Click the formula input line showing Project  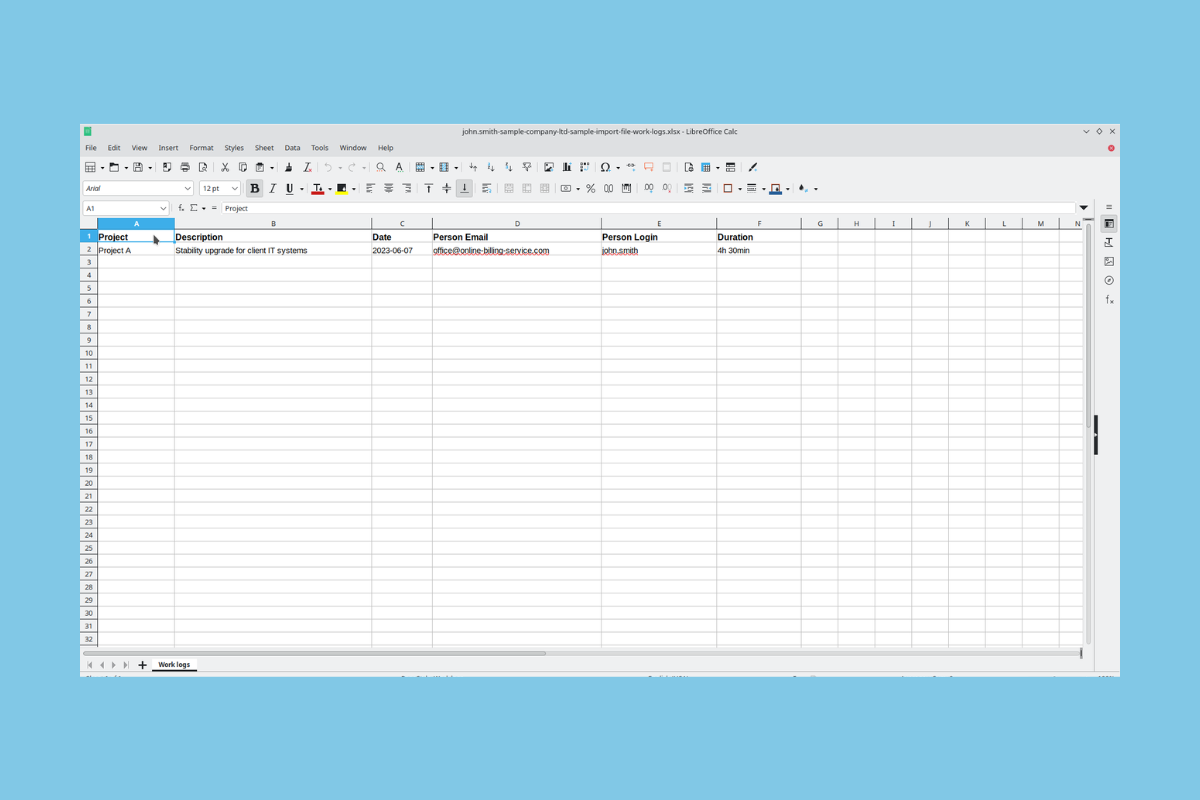(648, 208)
